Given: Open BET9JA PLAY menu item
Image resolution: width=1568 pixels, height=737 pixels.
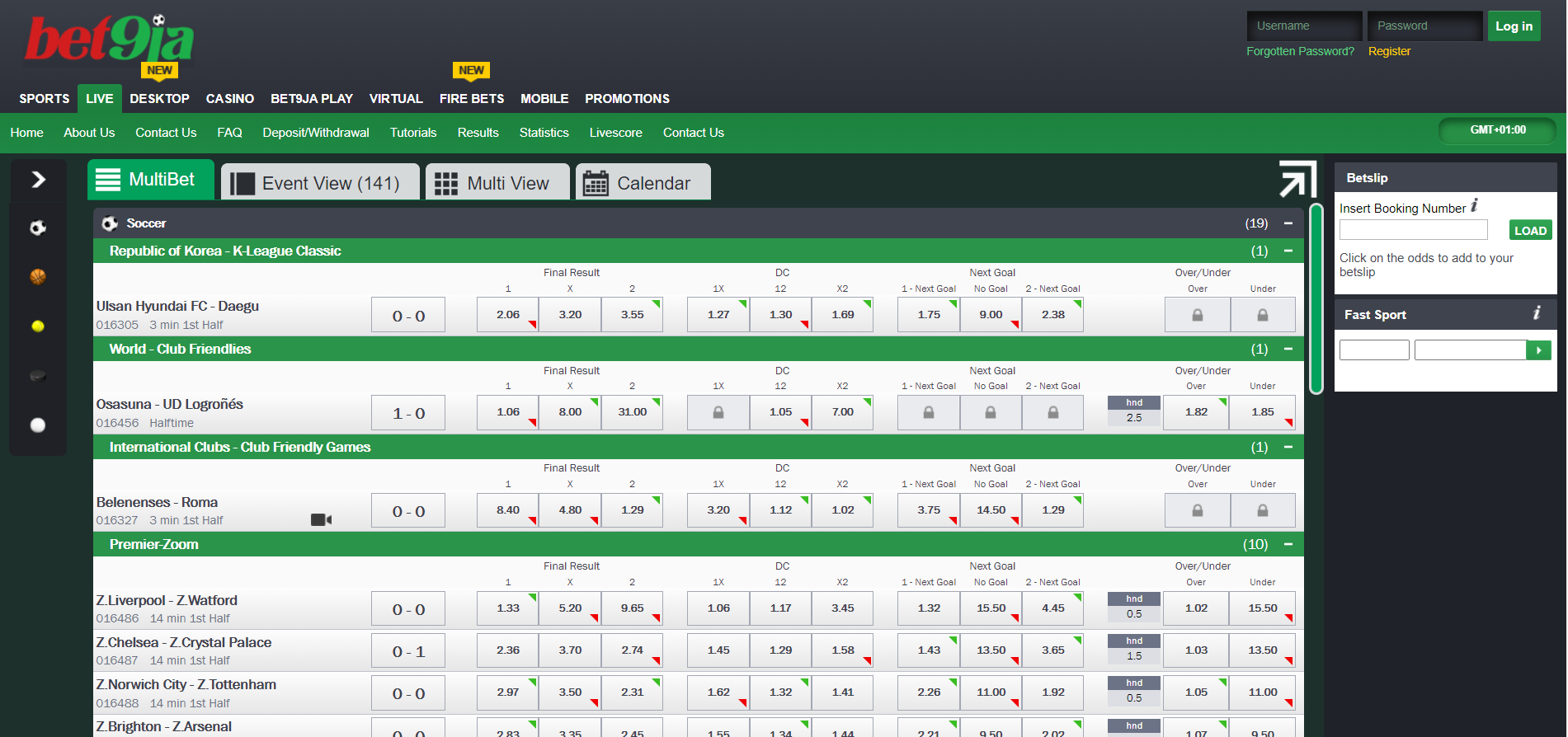Looking at the screenshot, I should [312, 99].
